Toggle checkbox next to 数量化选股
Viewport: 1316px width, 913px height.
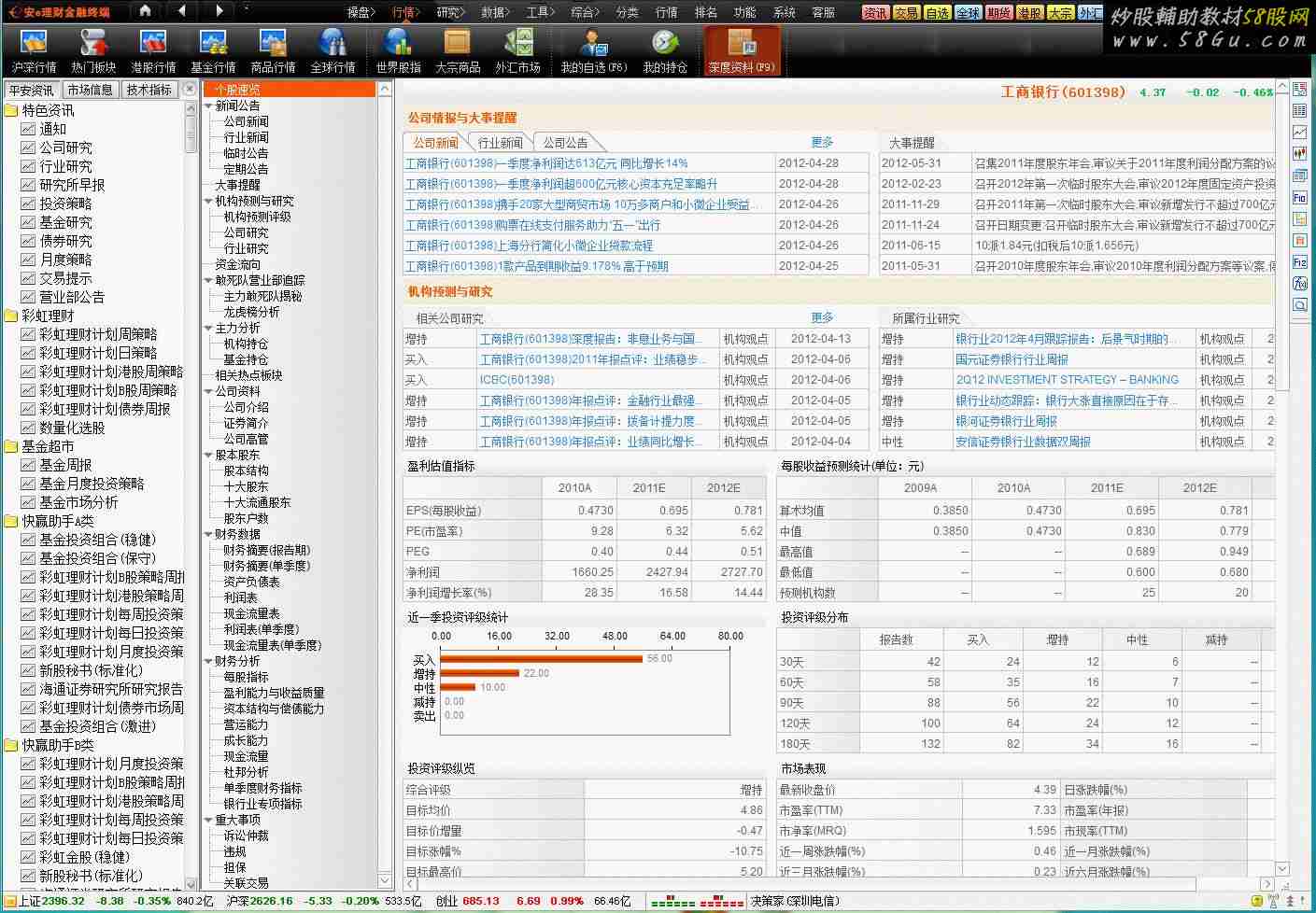tap(28, 428)
